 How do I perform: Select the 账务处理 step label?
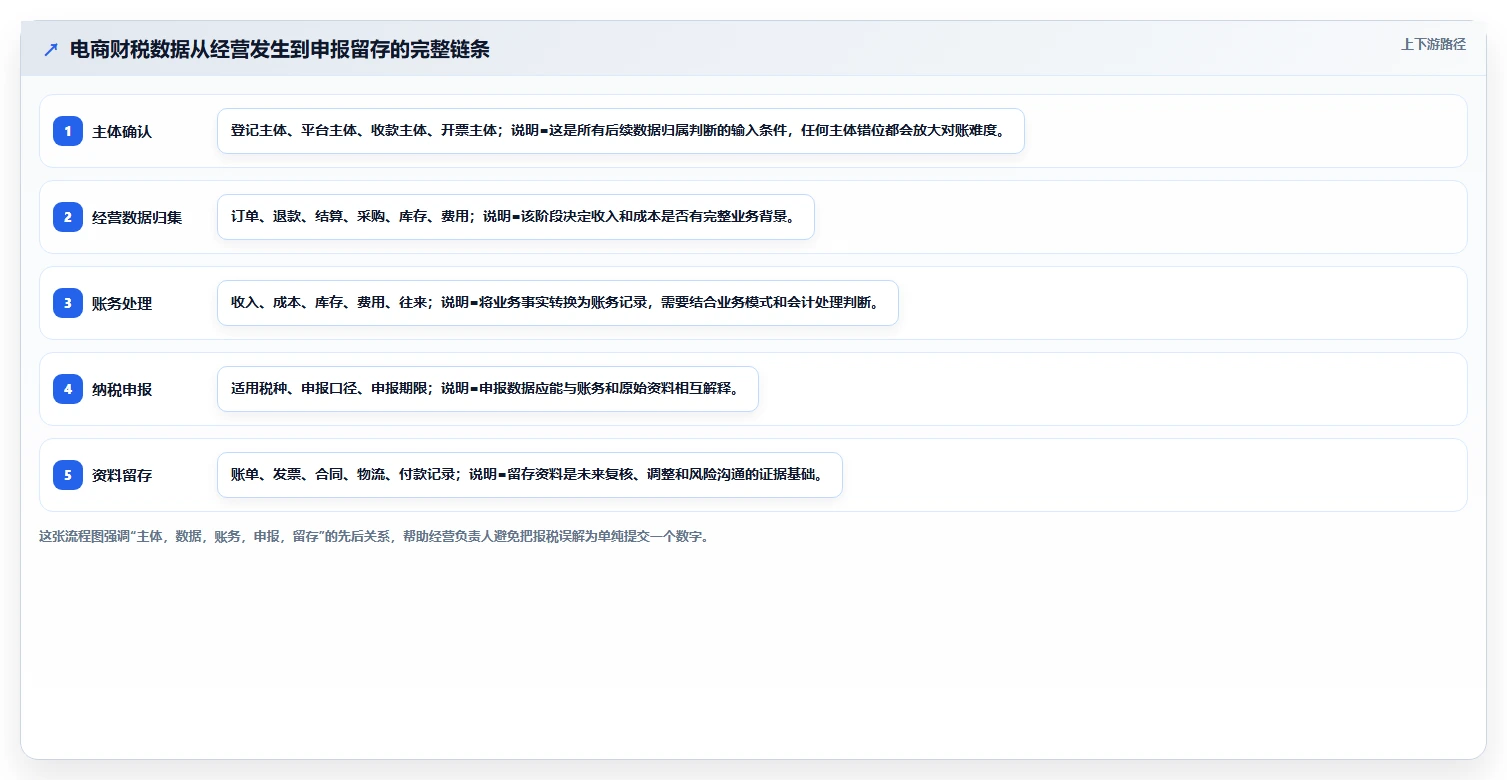click(x=122, y=303)
